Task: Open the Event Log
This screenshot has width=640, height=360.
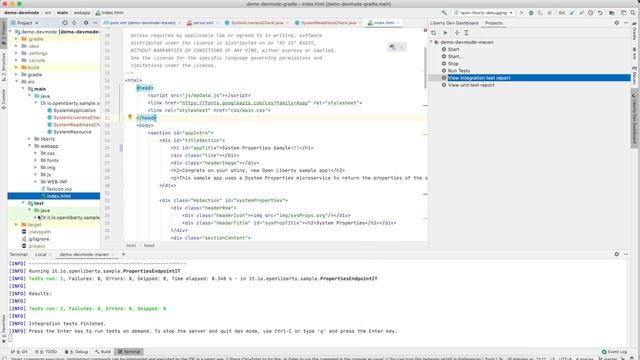Action: [614, 351]
